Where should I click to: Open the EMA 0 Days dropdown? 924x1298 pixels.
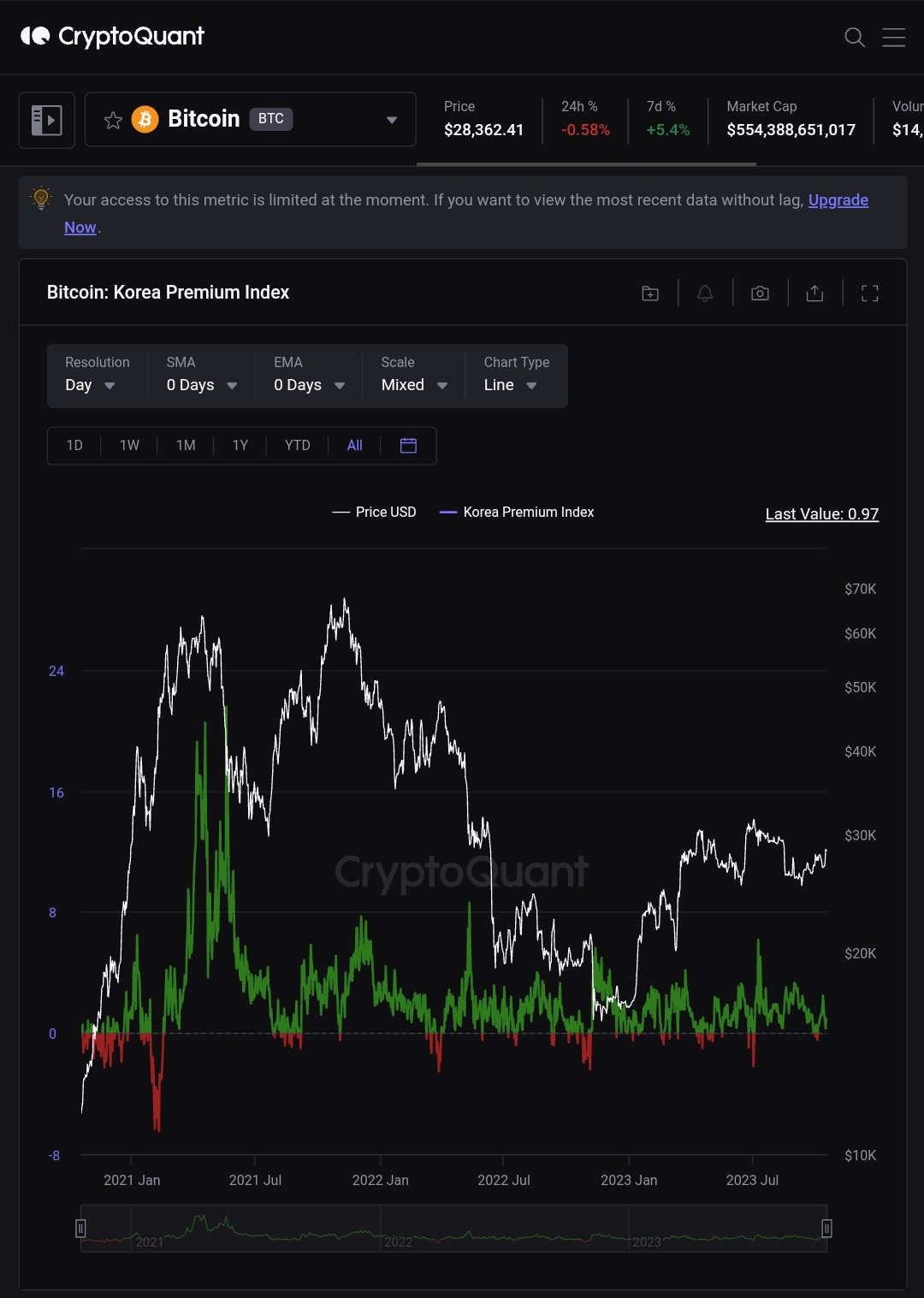click(309, 375)
